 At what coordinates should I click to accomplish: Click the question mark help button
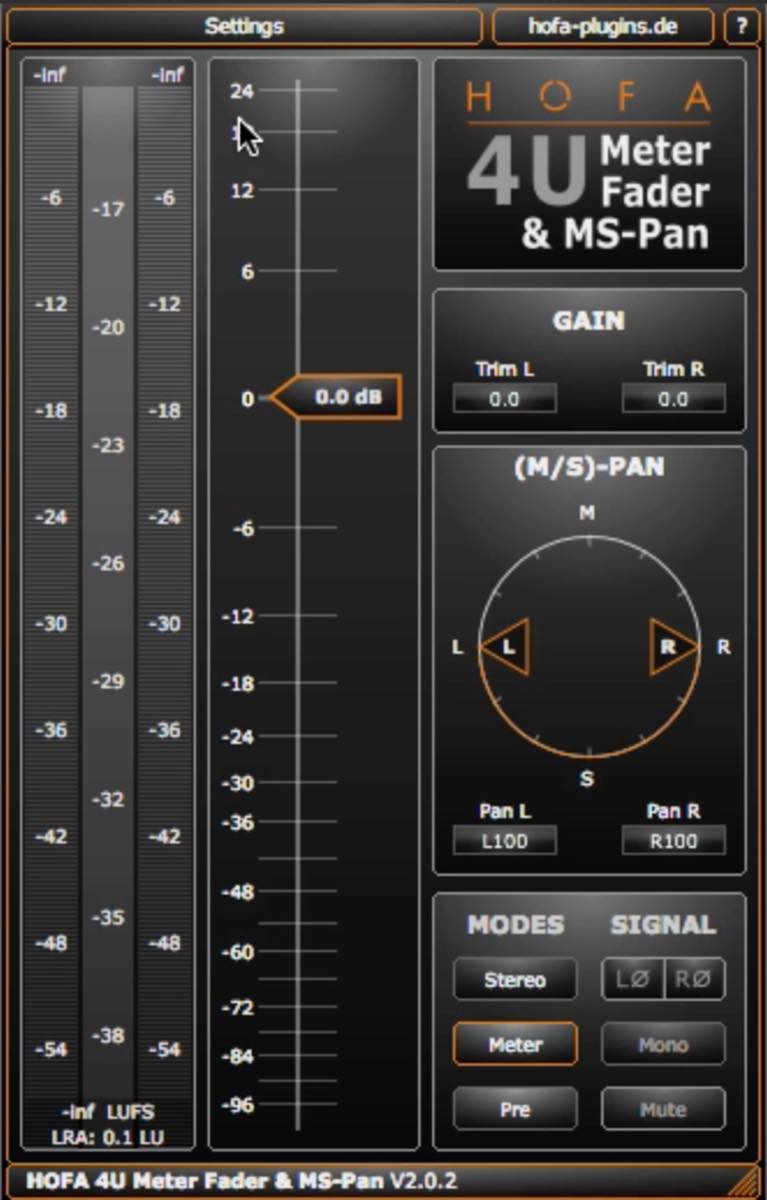741,26
